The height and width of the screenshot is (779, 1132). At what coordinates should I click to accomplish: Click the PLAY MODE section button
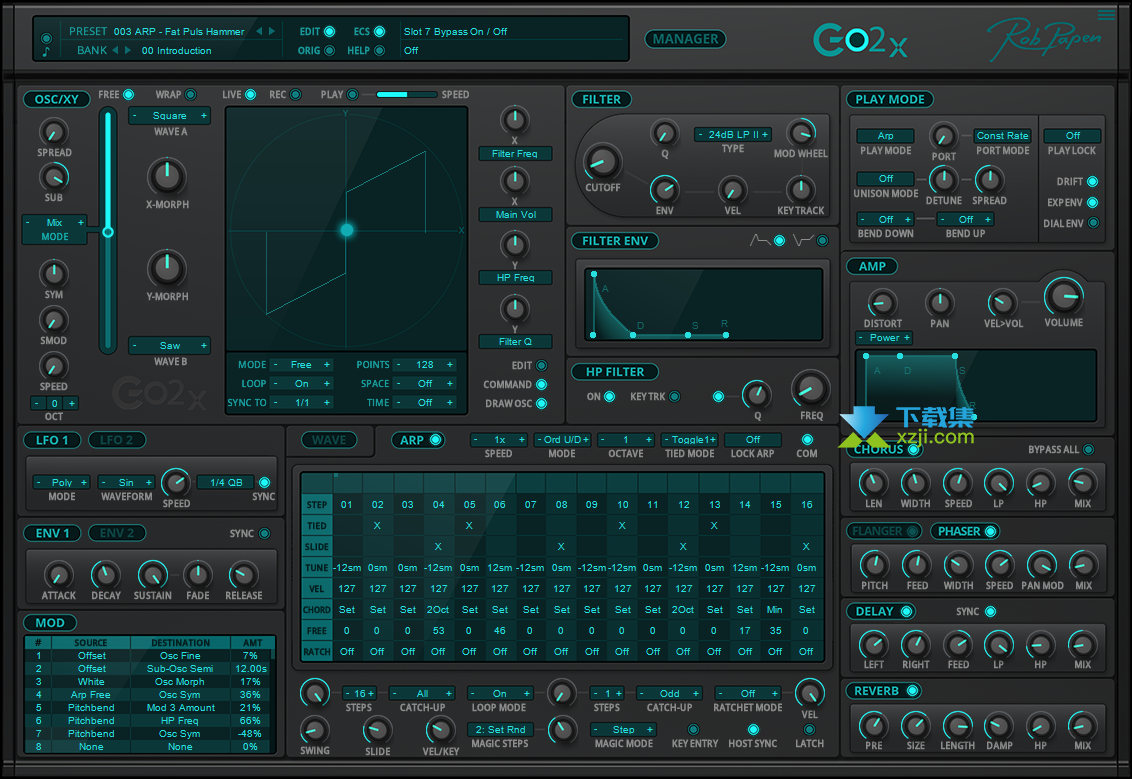[889, 99]
